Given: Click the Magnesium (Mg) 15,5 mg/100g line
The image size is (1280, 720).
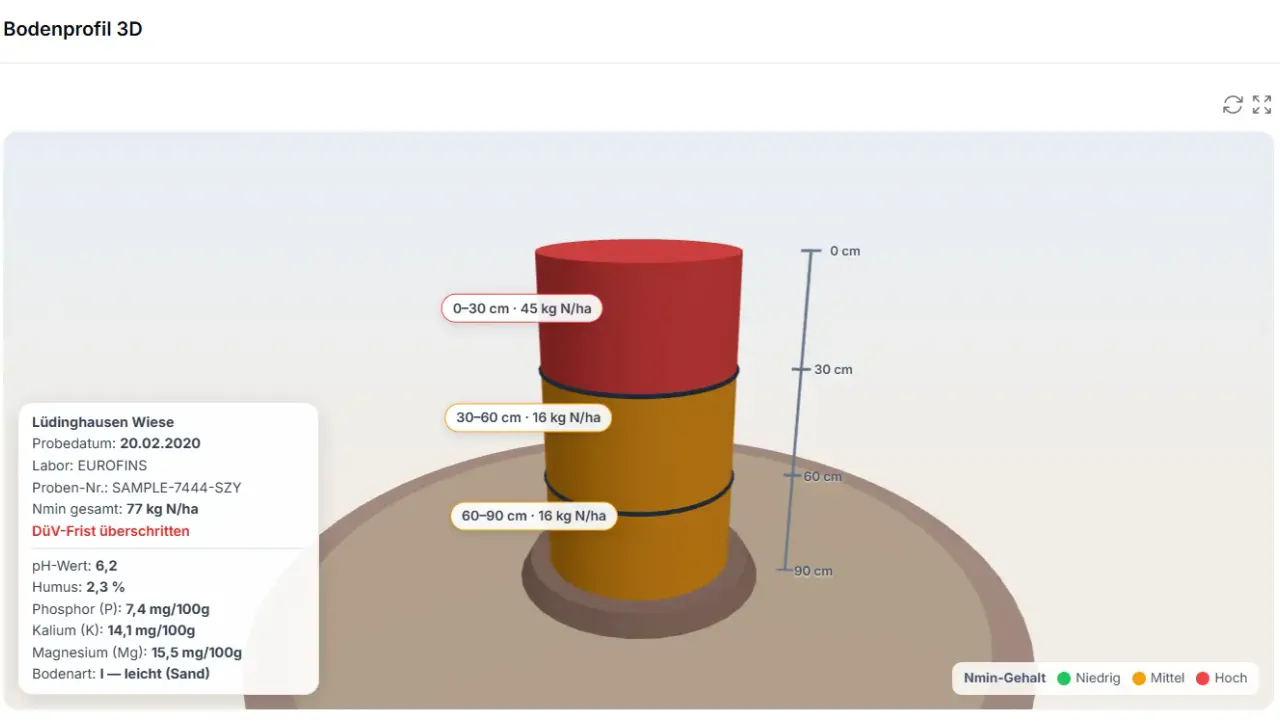Looking at the screenshot, I should pos(137,652).
